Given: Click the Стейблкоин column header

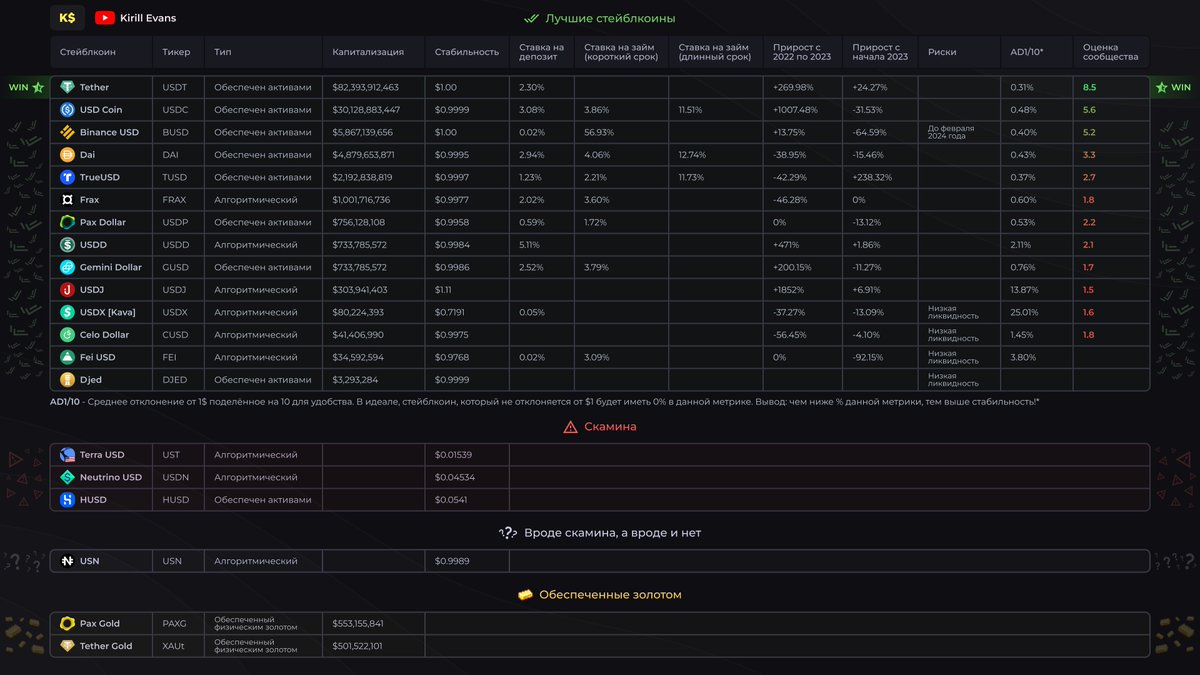Looking at the screenshot, I should 88,52.
